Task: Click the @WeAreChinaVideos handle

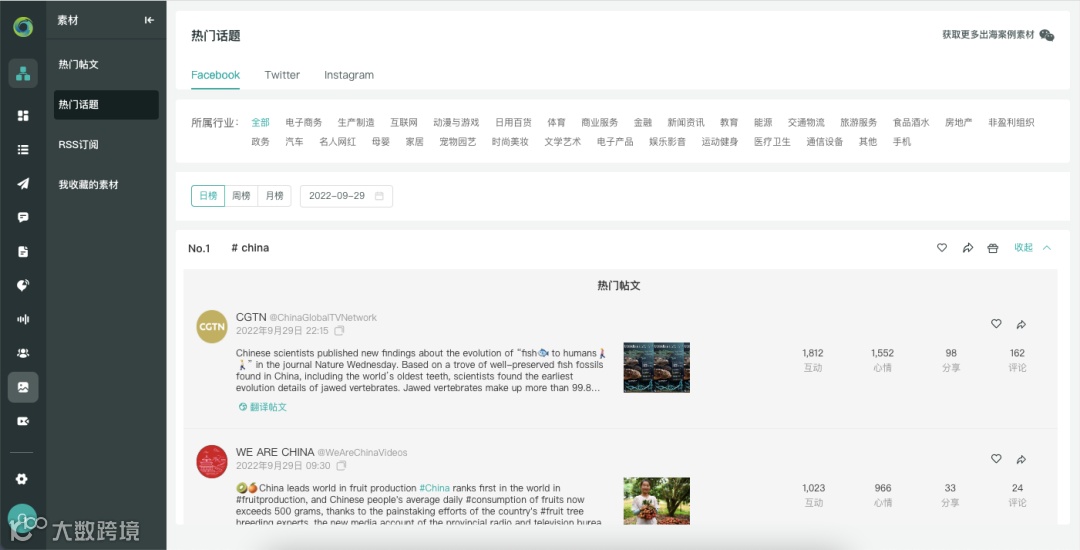Action: coord(362,452)
